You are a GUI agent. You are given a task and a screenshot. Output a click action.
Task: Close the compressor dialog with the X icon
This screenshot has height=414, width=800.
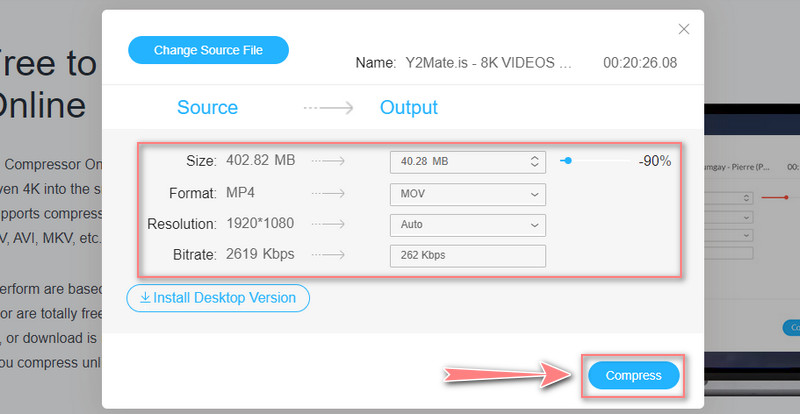(684, 29)
